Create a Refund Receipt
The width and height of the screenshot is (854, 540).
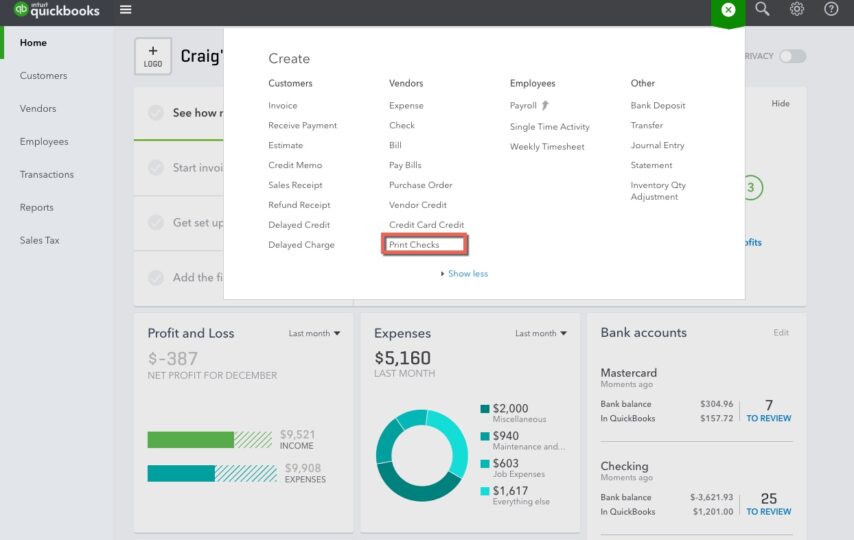click(299, 205)
